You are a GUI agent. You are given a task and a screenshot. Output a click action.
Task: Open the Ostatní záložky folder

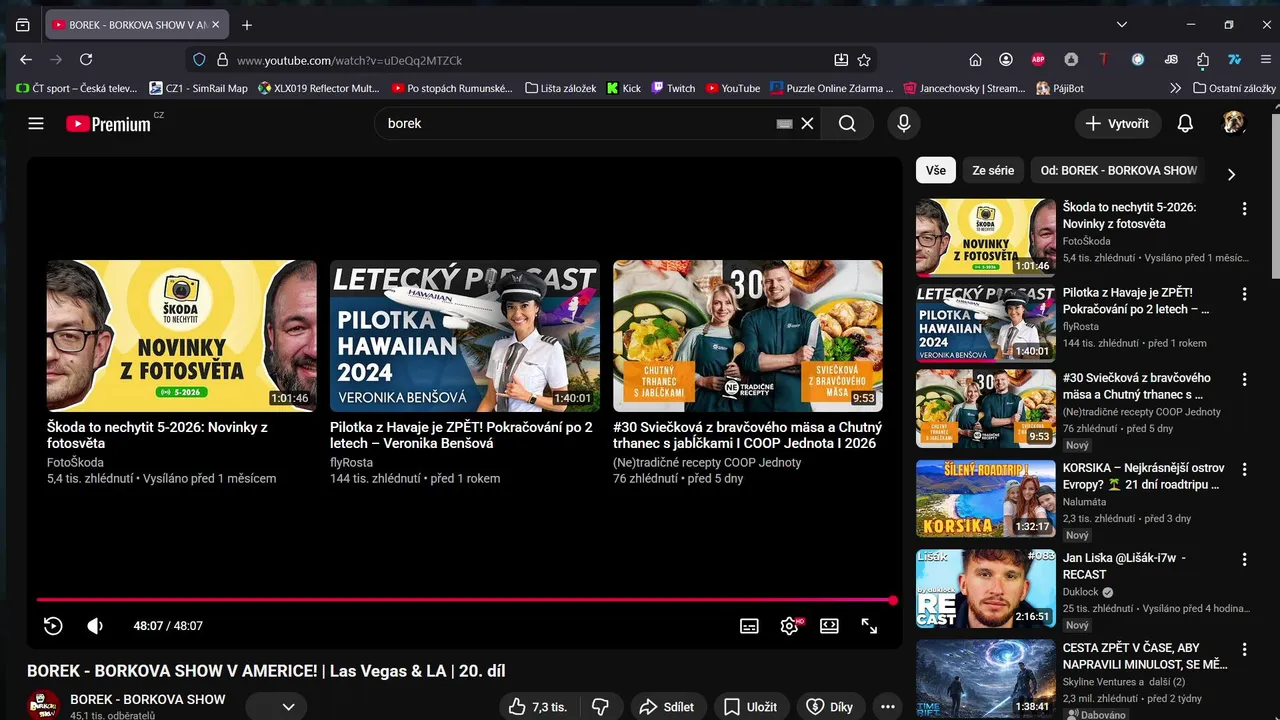[x=1234, y=88]
